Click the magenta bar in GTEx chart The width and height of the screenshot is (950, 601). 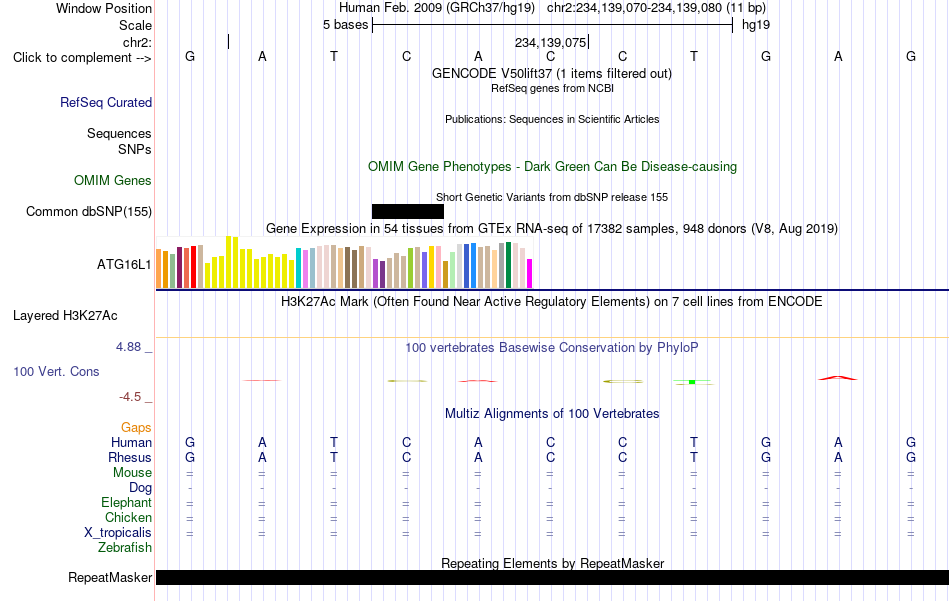click(x=530, y=273)
